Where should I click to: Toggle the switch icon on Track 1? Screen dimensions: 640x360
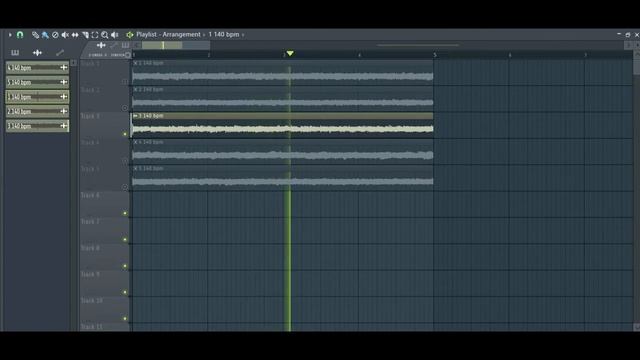125,82
